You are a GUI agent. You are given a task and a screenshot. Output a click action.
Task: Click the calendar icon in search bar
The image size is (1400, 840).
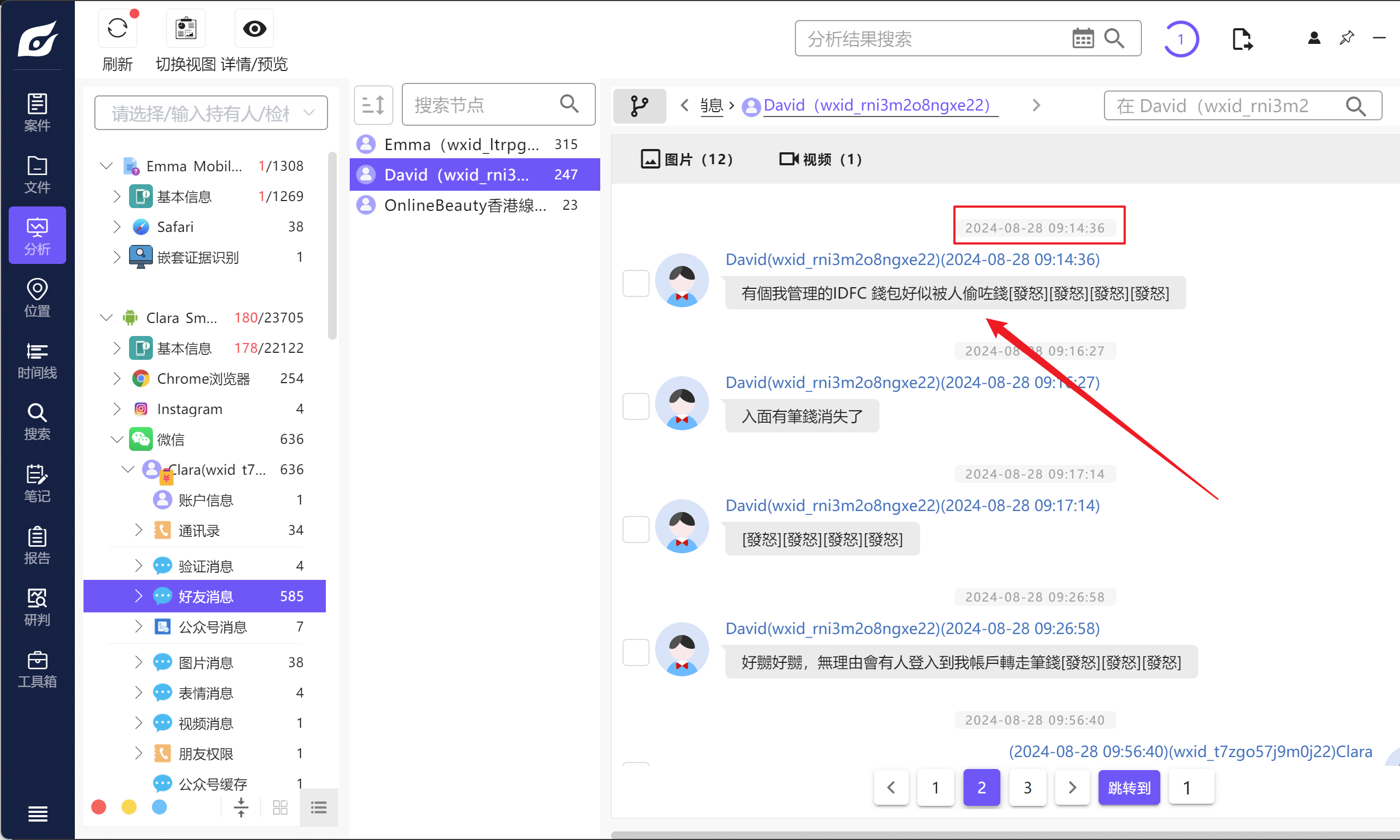pos(1082,38)
